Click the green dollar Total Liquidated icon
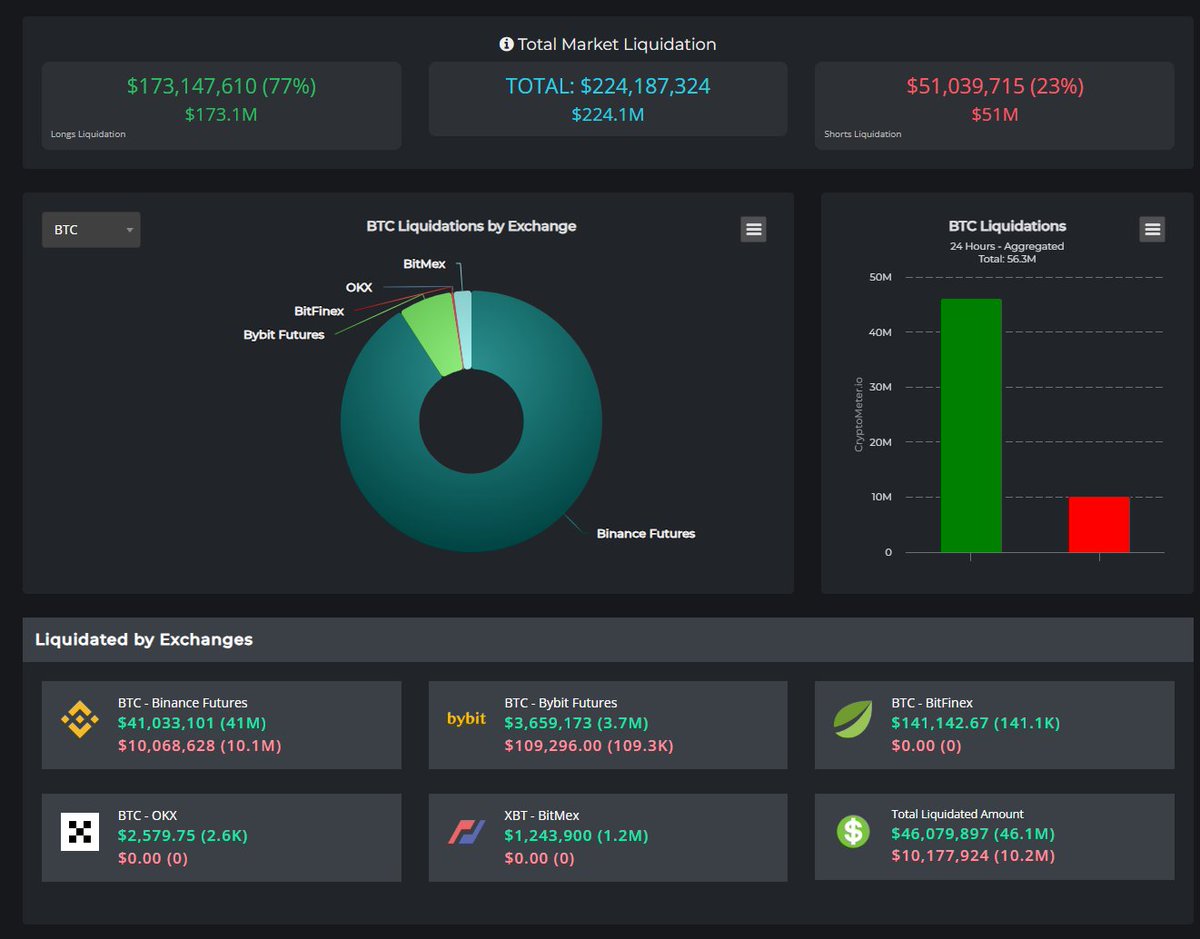 coord(853,831)
